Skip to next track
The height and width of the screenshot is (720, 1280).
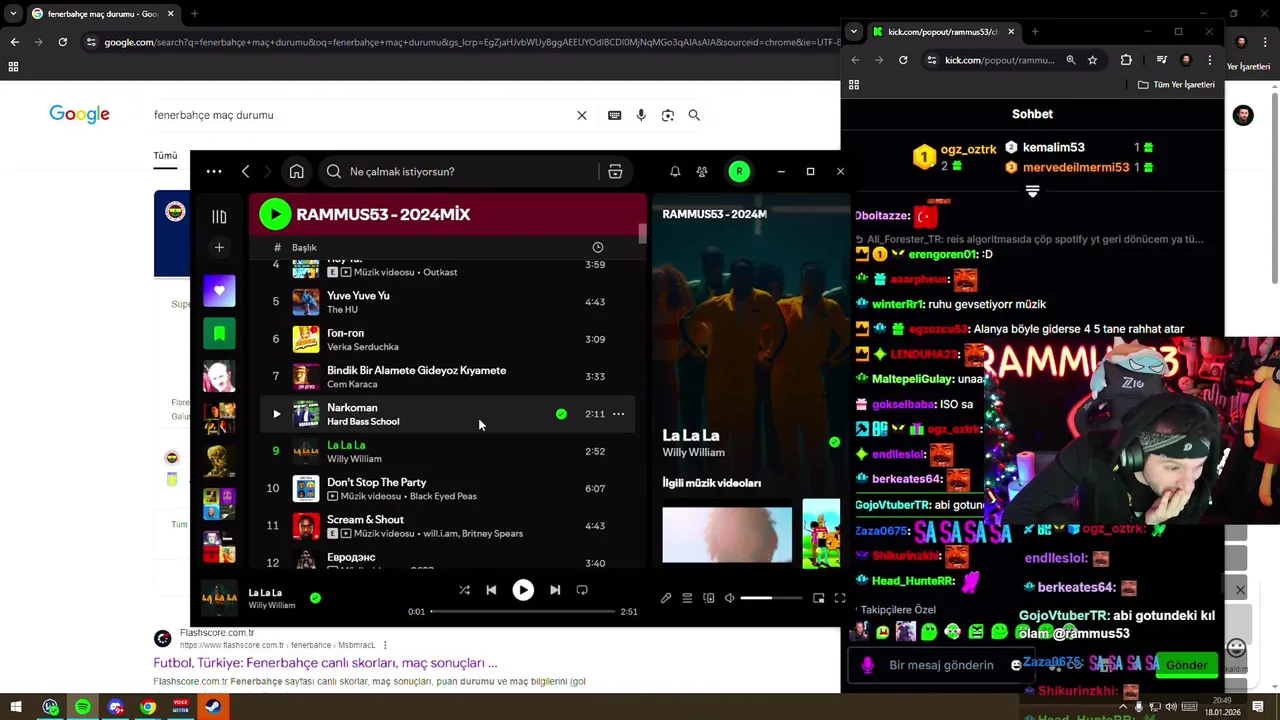pos(555,590)
